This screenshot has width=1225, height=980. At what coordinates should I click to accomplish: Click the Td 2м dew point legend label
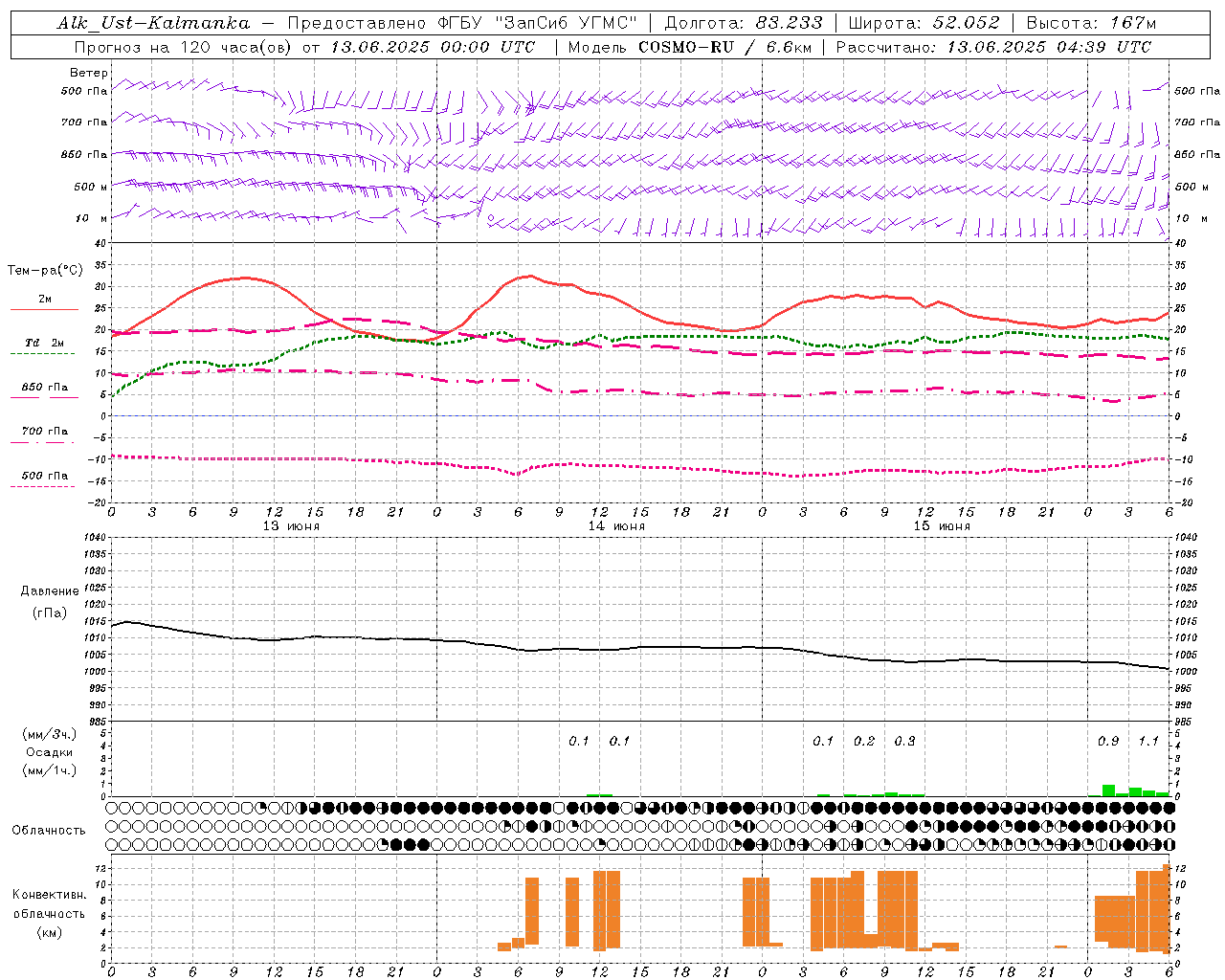45,343
